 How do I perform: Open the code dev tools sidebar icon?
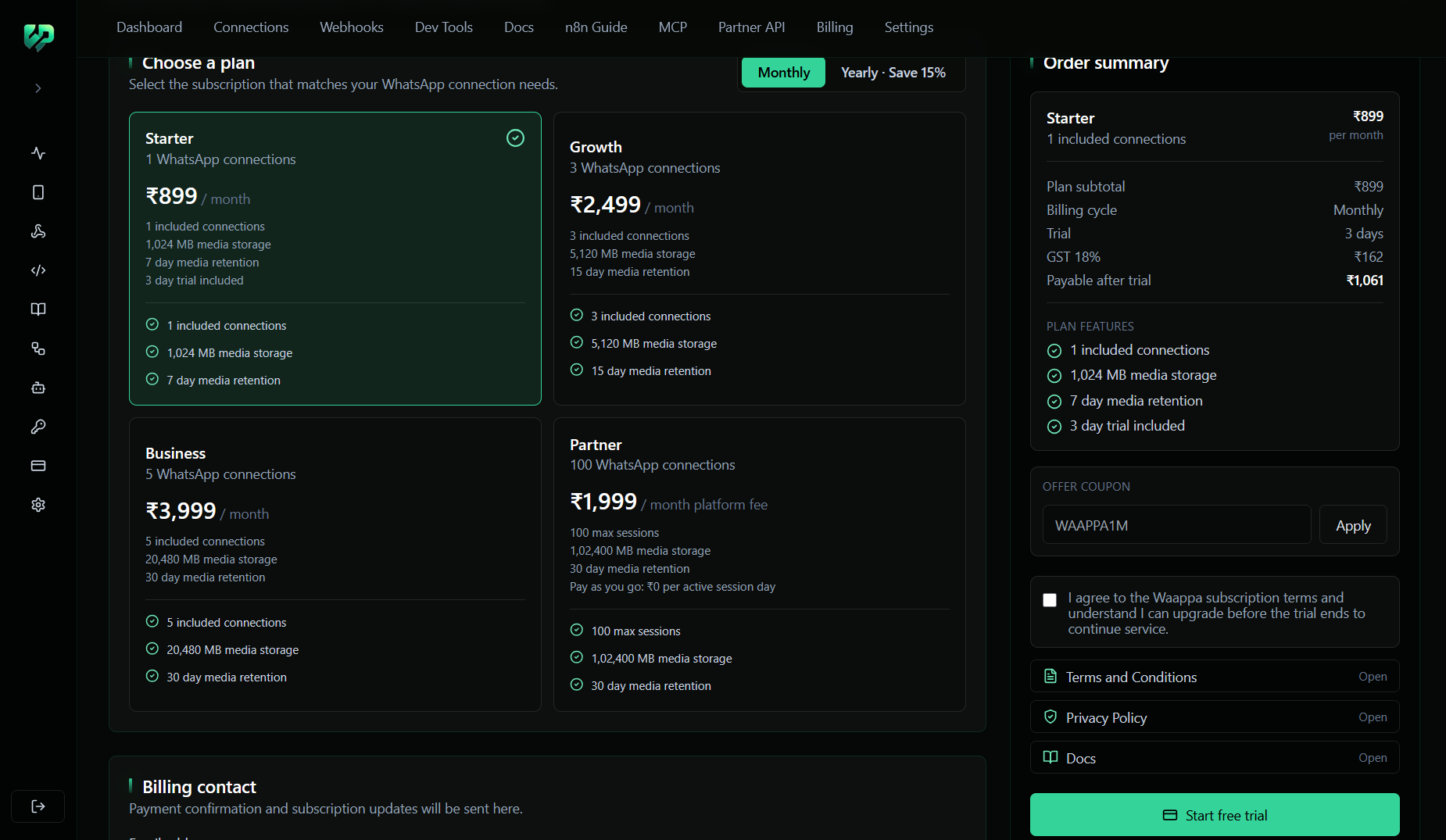pyautogui.click(x=38, y=270)
